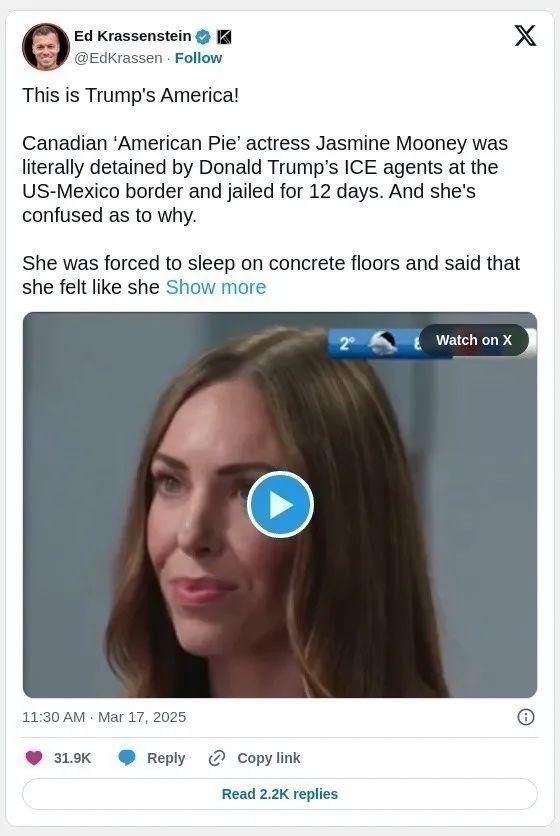The width and height of the screenshot is (560, 836).
Task: Click the X logo icon
Action: click(x=525, y=36)
